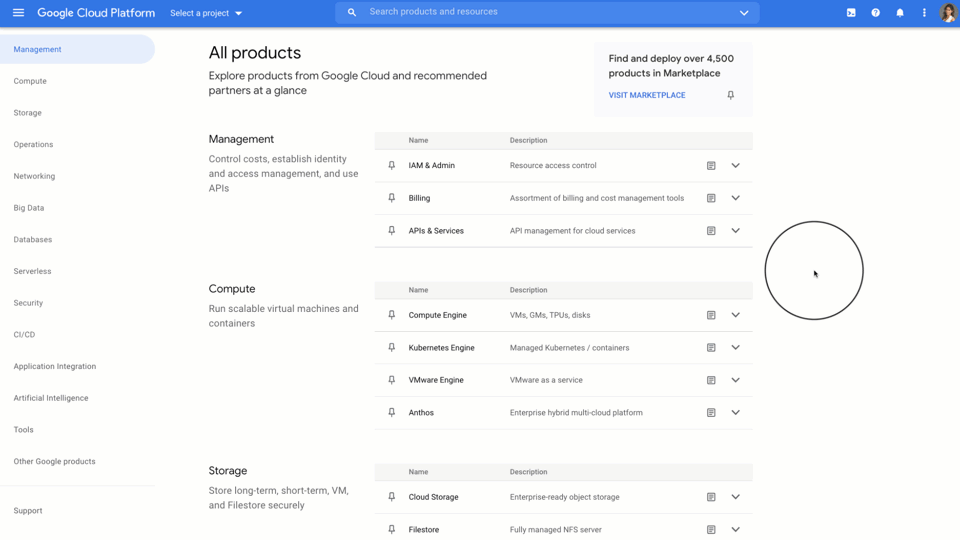Focus the search products and resources field
Image resolution: width=960 pixels, height=540 pixels.
point(547,12)
